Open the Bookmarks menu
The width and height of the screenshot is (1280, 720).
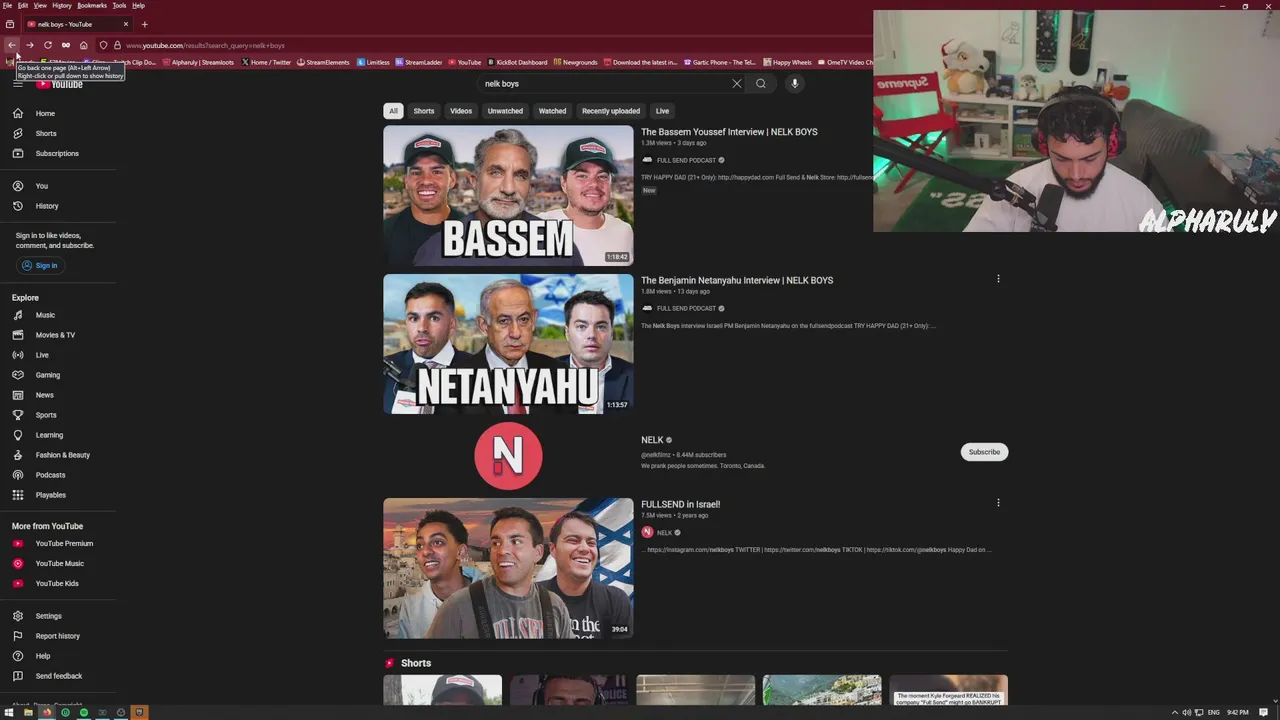[92, 5]
